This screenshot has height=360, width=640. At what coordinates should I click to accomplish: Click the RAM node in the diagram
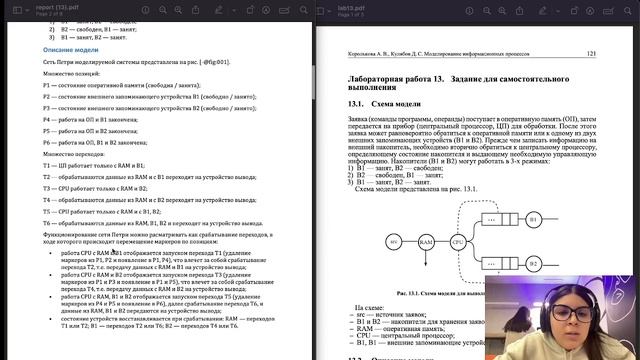tap(426, 242)
